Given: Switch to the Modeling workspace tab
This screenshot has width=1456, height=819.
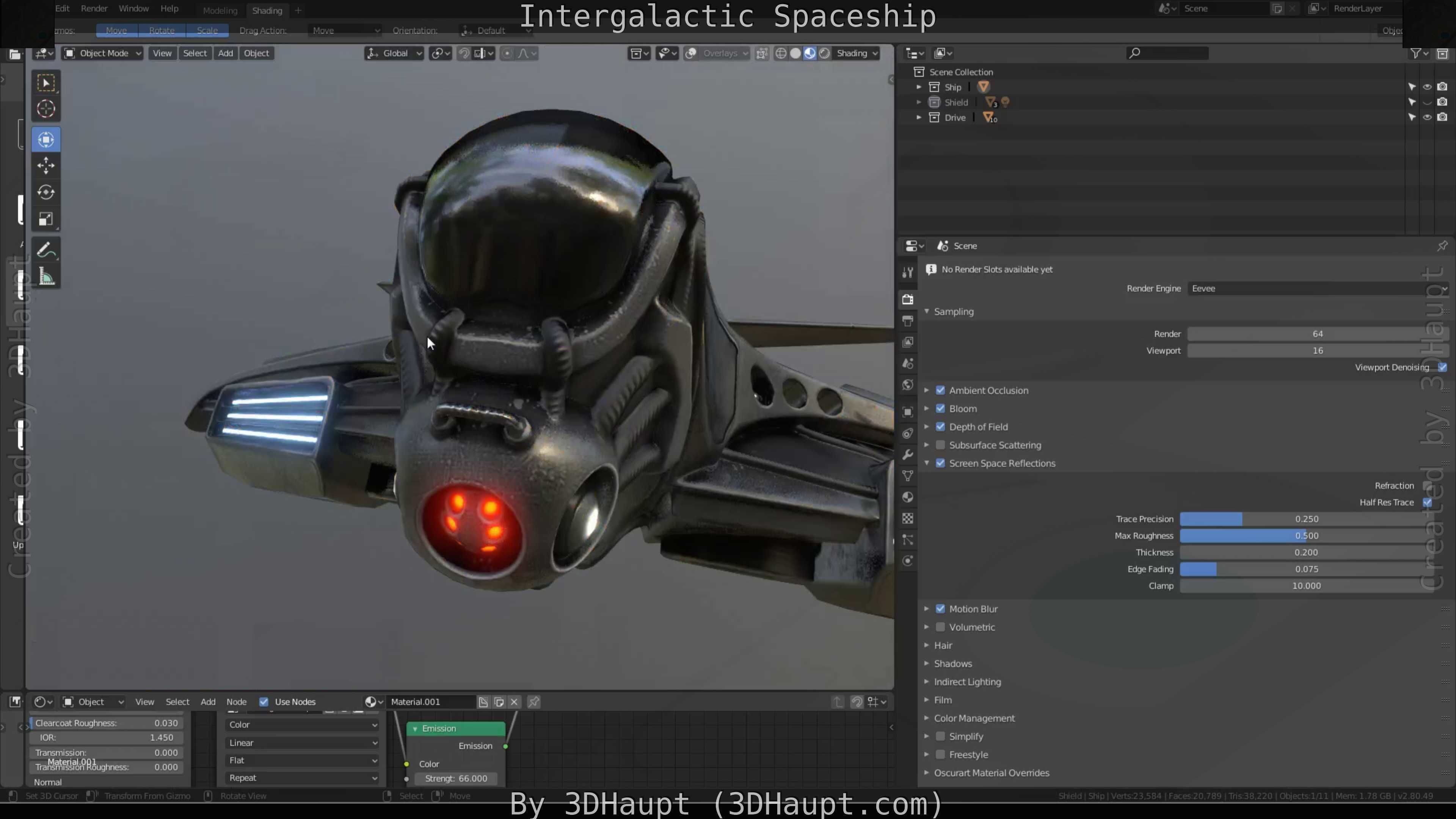Looking at the screenshot, I should pyautogui.click(x=220, y=11).
